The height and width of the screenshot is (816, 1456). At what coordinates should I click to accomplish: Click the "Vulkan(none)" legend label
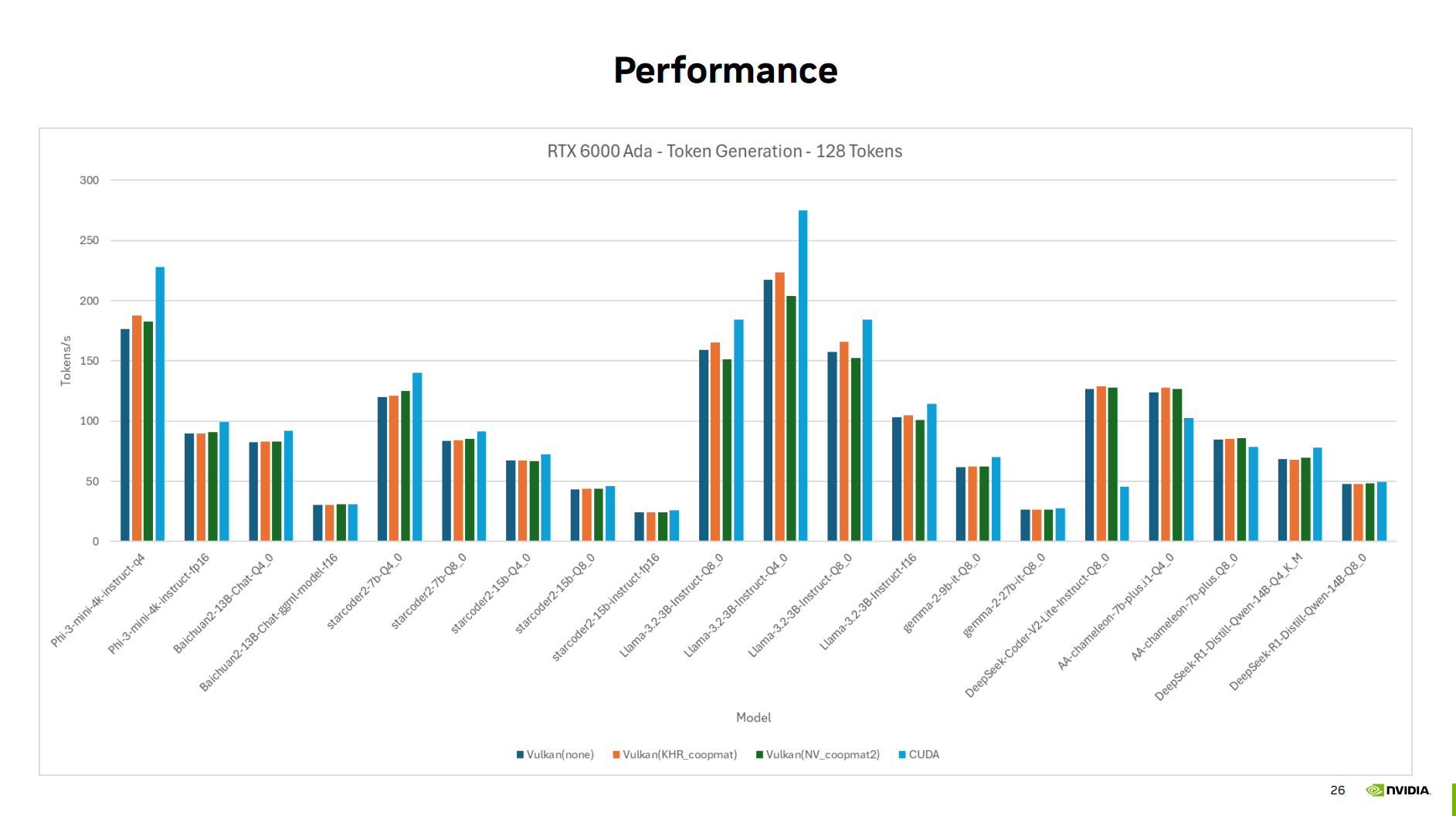tap(560, 755)
